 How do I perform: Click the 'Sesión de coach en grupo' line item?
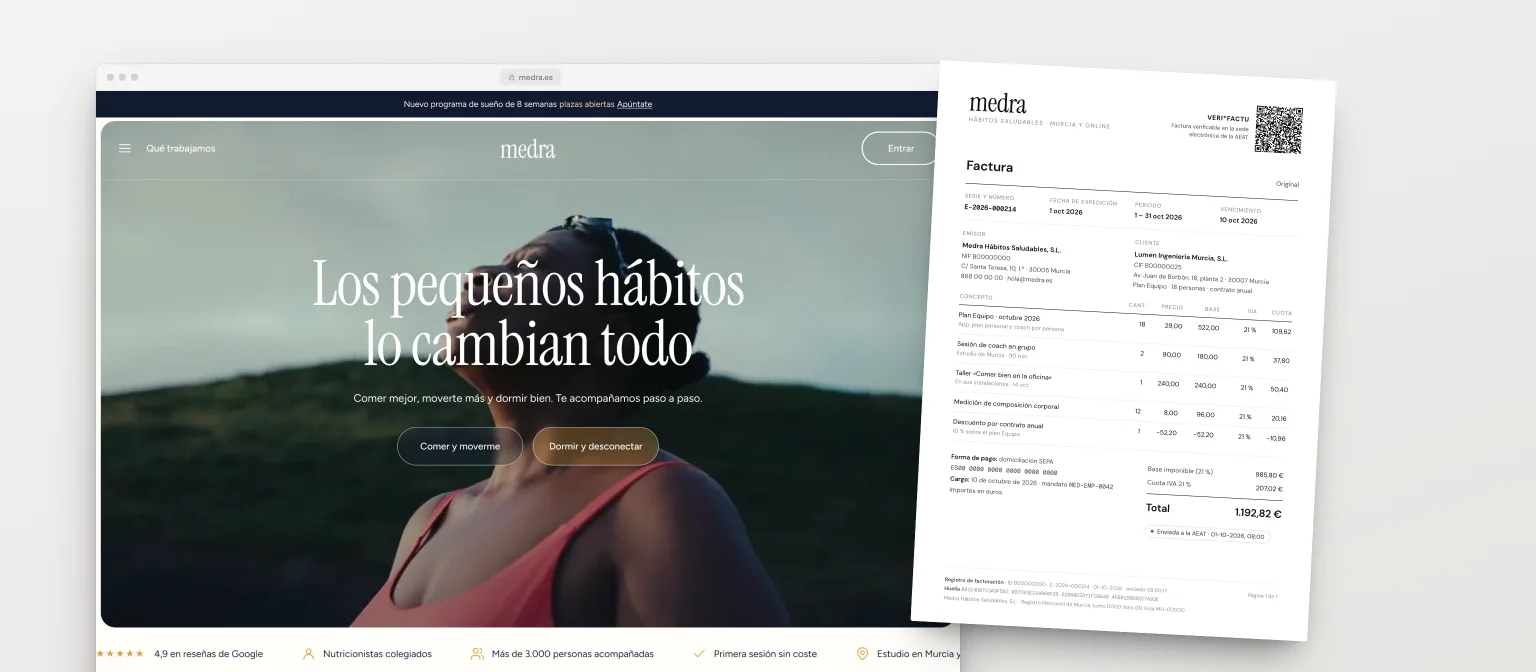point(995,346)
